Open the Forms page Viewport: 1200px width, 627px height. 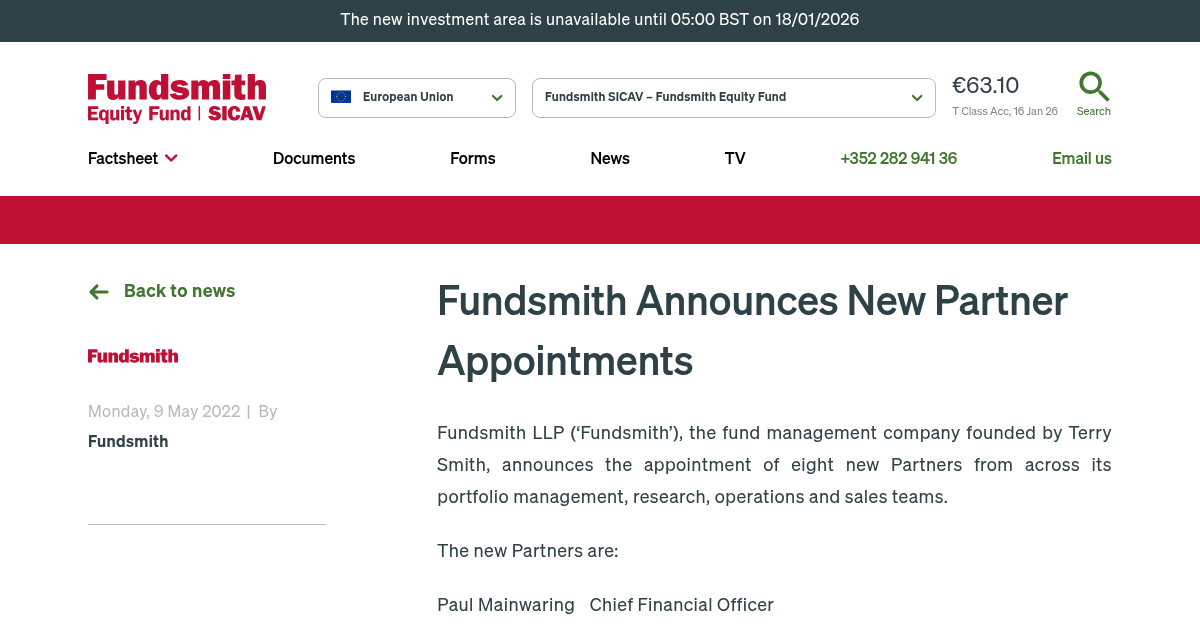click(x=472, y=158)
